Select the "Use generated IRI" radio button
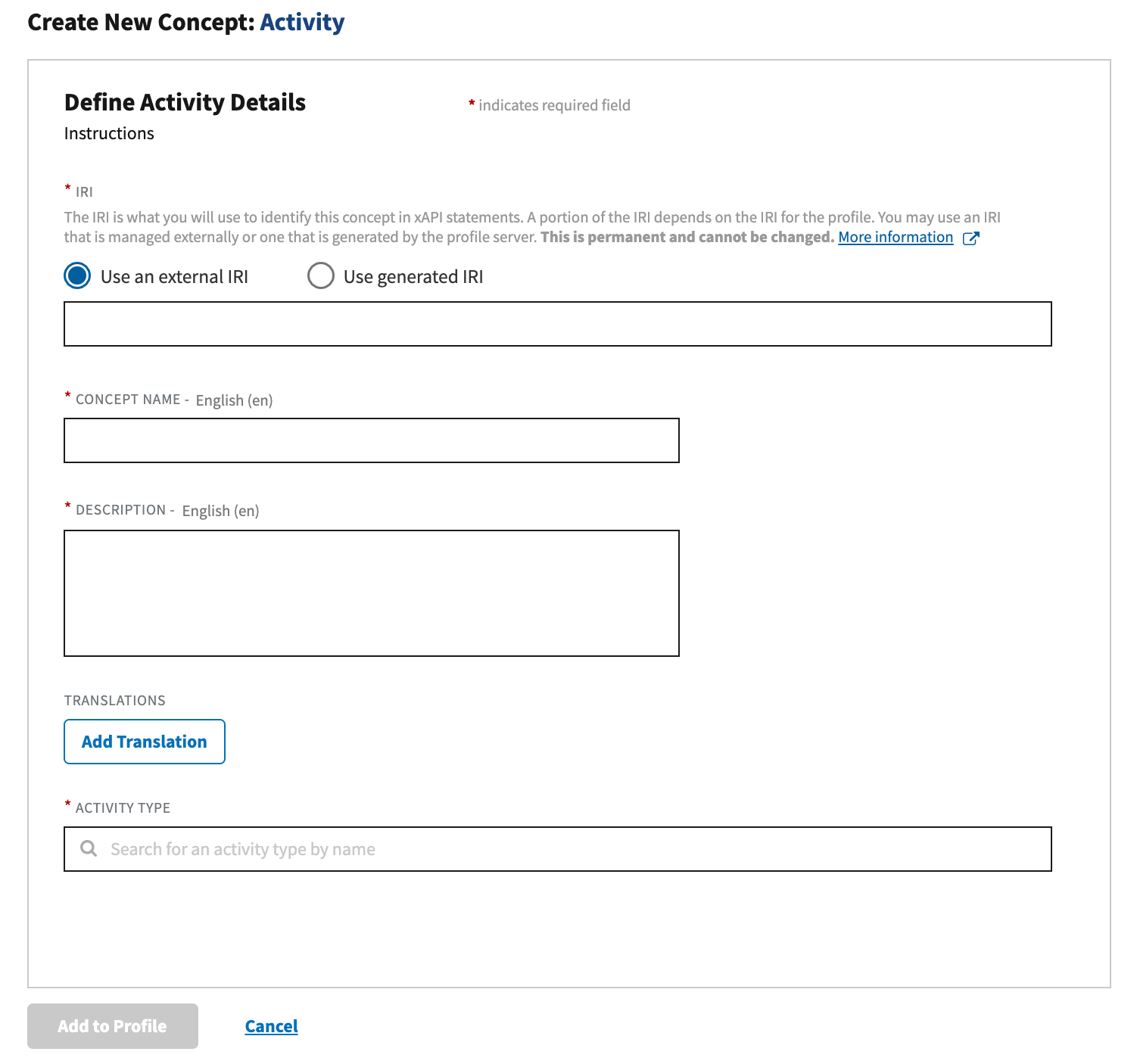This screenshot has width=1137, height=1064. coord(321,276)
